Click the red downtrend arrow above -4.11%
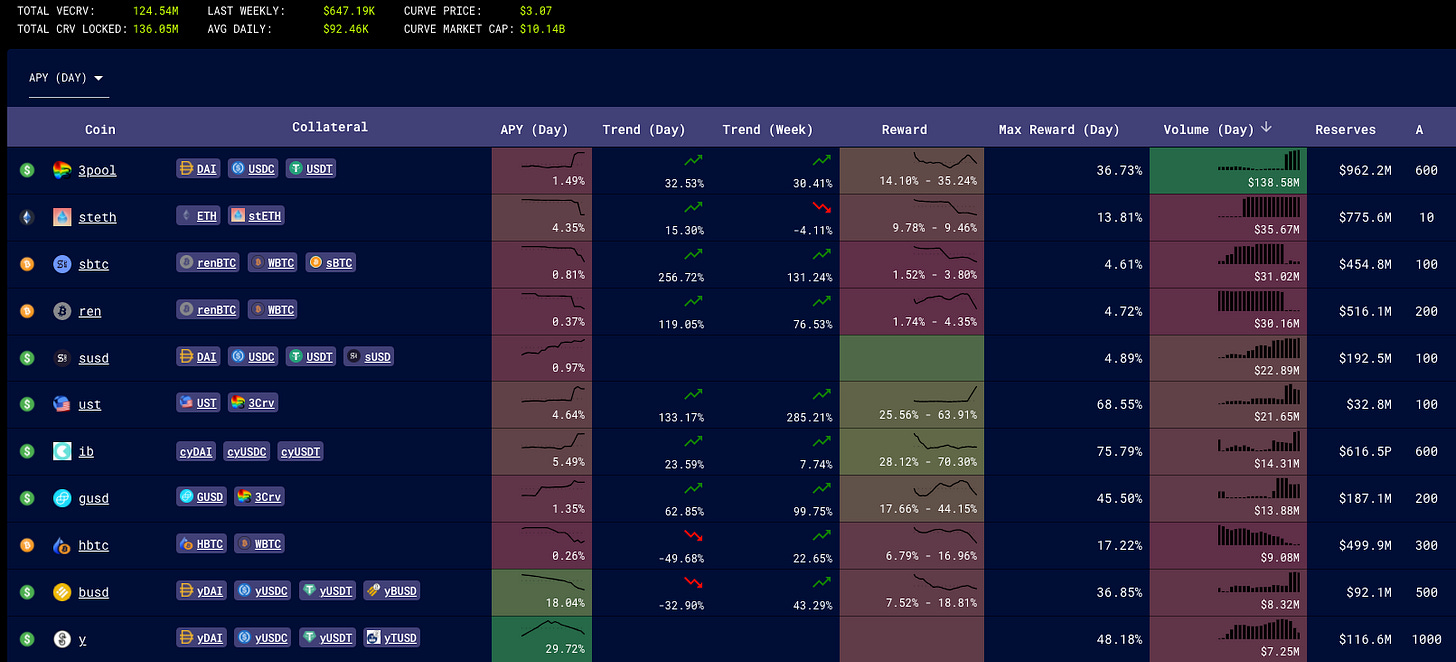The width and height of the screenshot is (1456, 662). point(822,208)
